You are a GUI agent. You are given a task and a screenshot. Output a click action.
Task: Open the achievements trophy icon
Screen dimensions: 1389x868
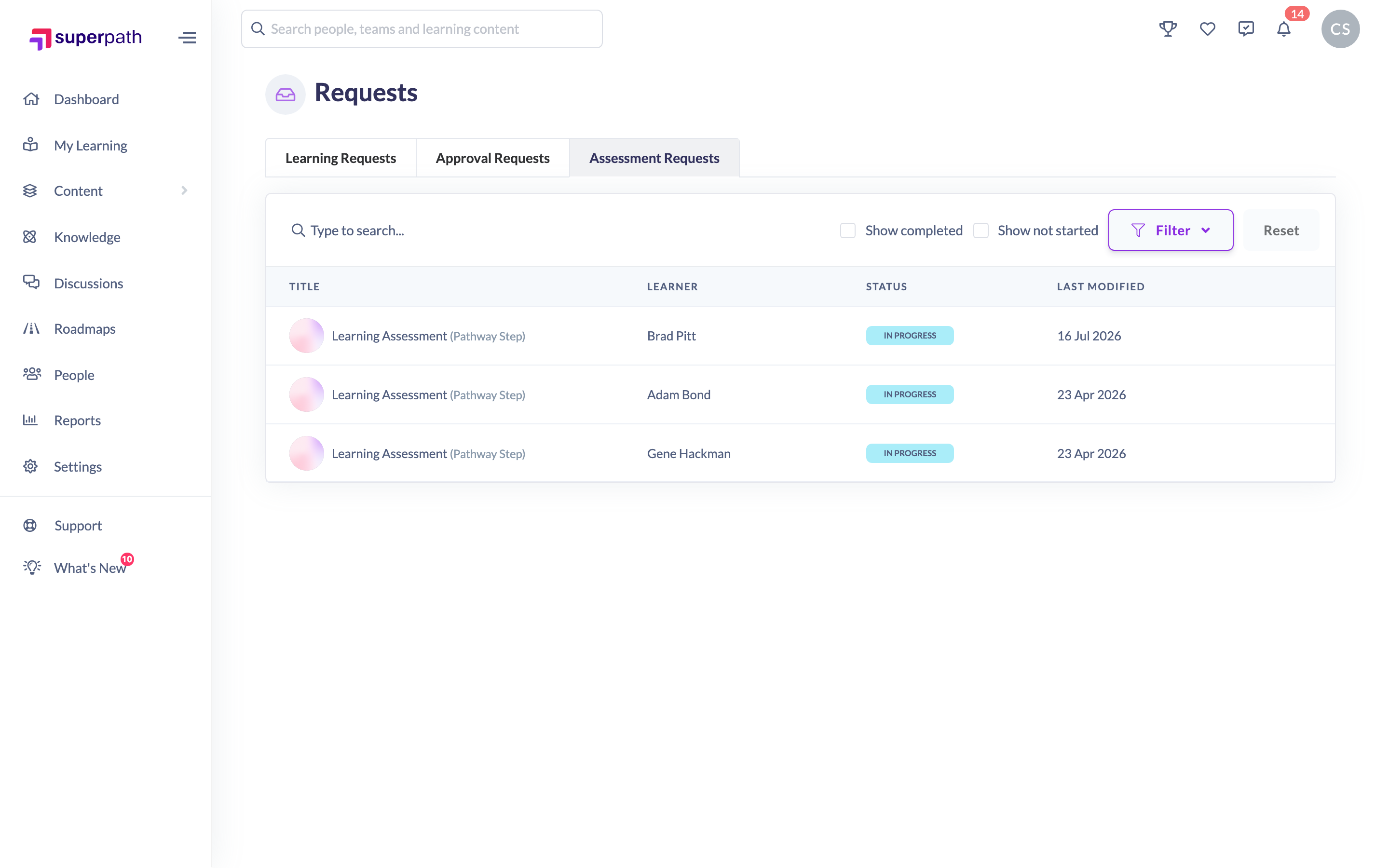point(1168,29)
